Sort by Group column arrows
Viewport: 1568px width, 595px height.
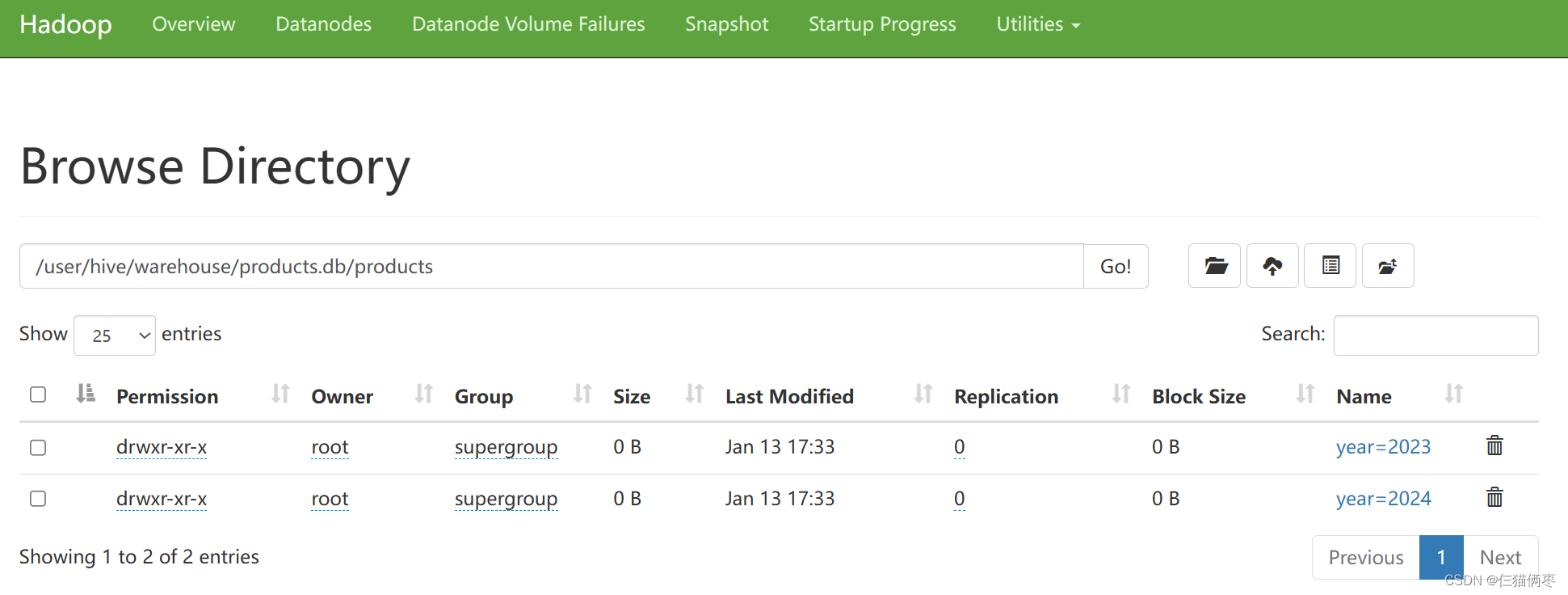(x=582, y=394)
